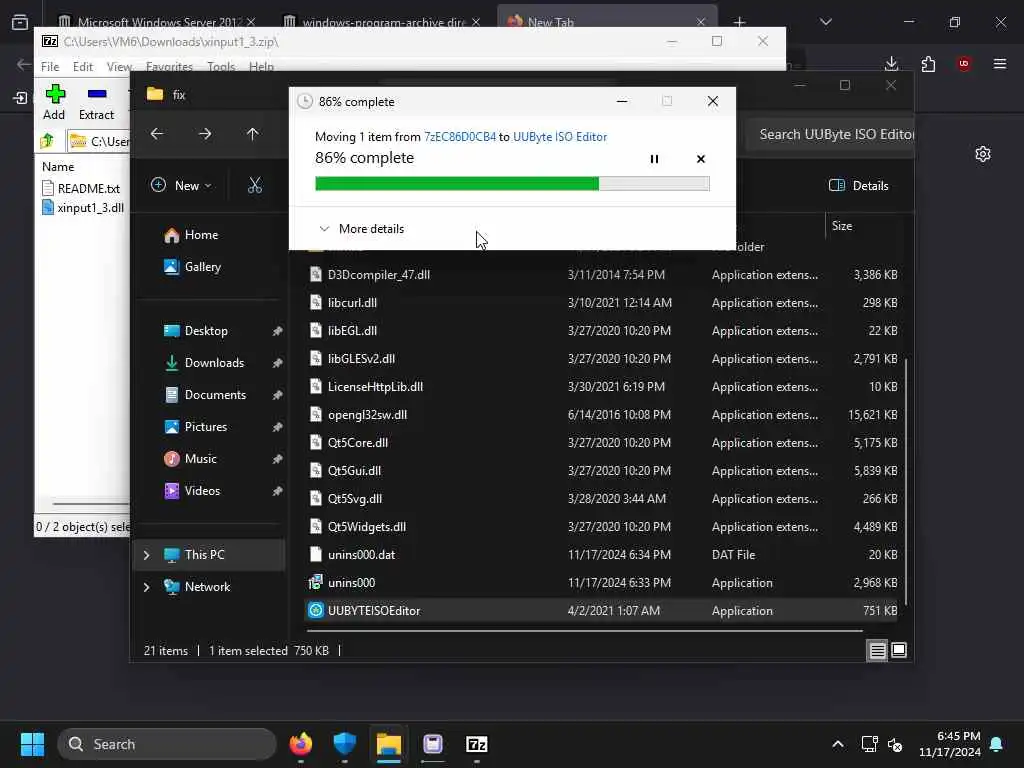Click the Extract button in 7-Zip
1024x768 pixels.
pos(97,103)
